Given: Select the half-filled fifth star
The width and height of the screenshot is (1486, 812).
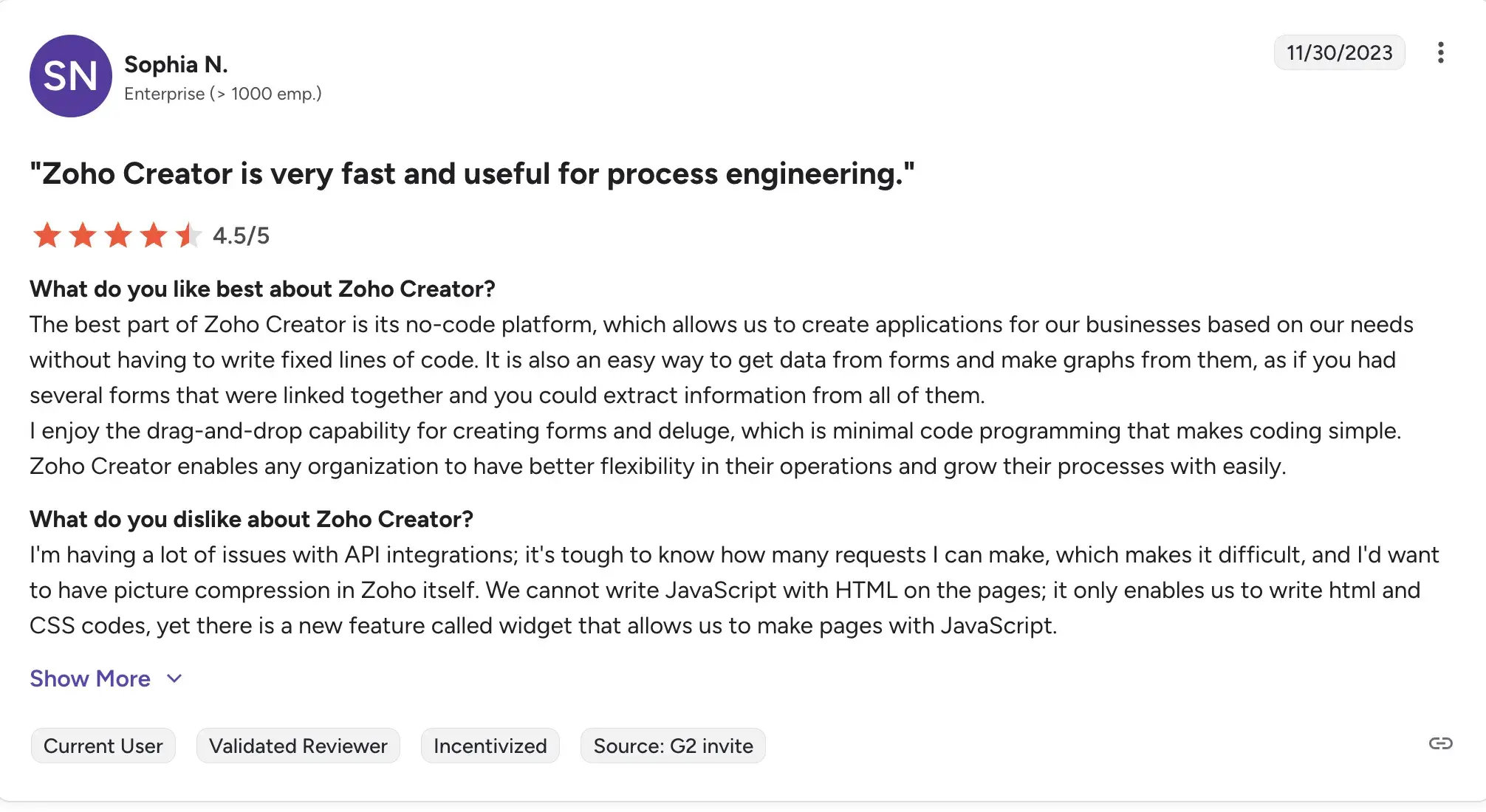Looking at the screenshot, I should pyautogui.click(x=188, y=235).
